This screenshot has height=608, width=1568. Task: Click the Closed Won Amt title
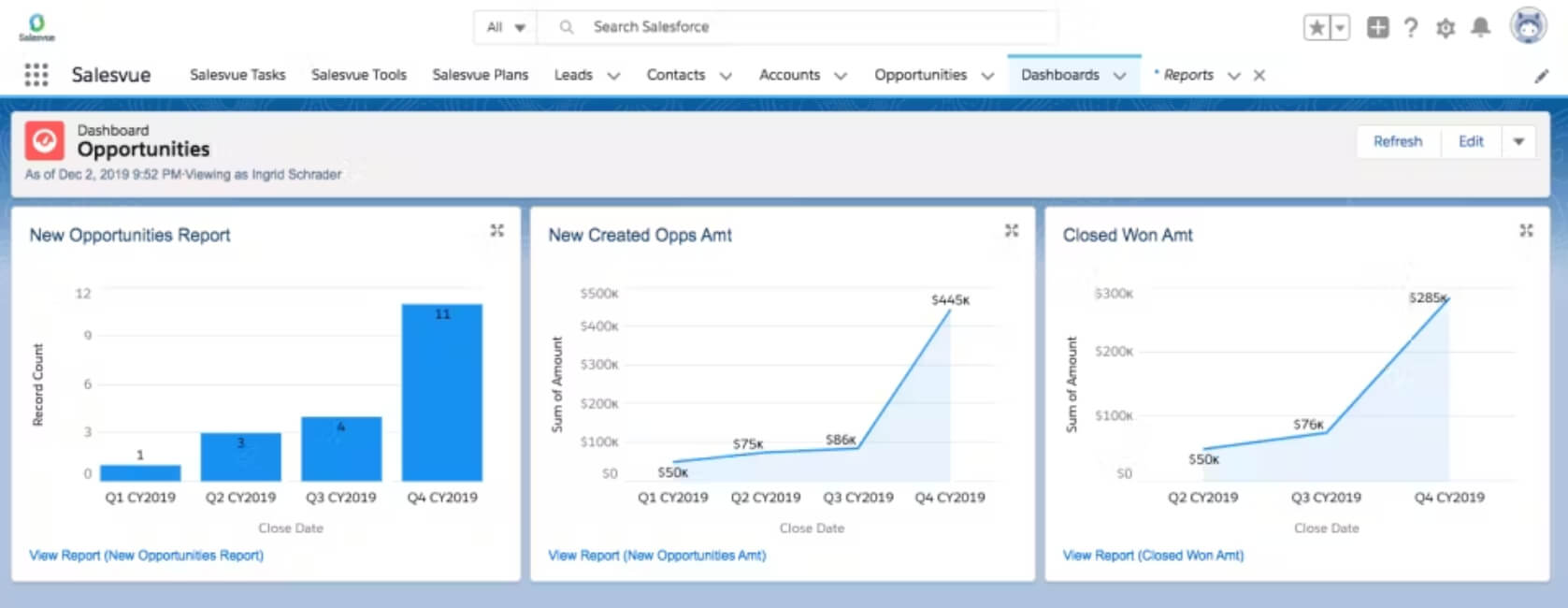tap(1128, 236)
